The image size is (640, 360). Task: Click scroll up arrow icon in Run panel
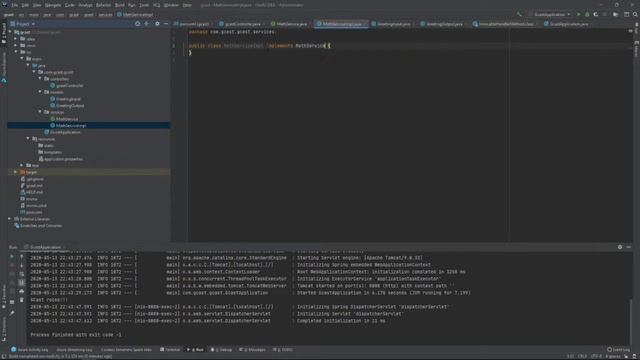click(x=22, y=257)
